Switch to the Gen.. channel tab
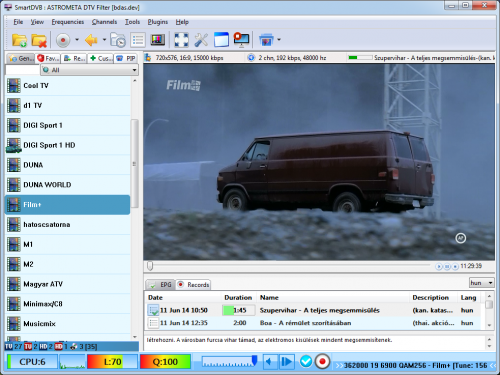This screenshot has height=375, width=500. pos(21,58)
